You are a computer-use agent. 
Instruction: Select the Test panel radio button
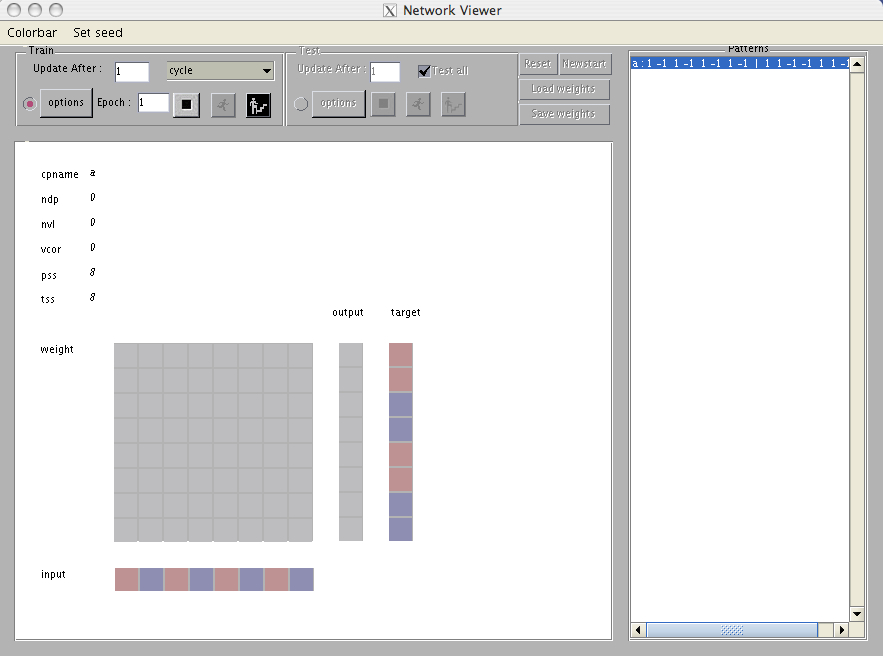301,104
